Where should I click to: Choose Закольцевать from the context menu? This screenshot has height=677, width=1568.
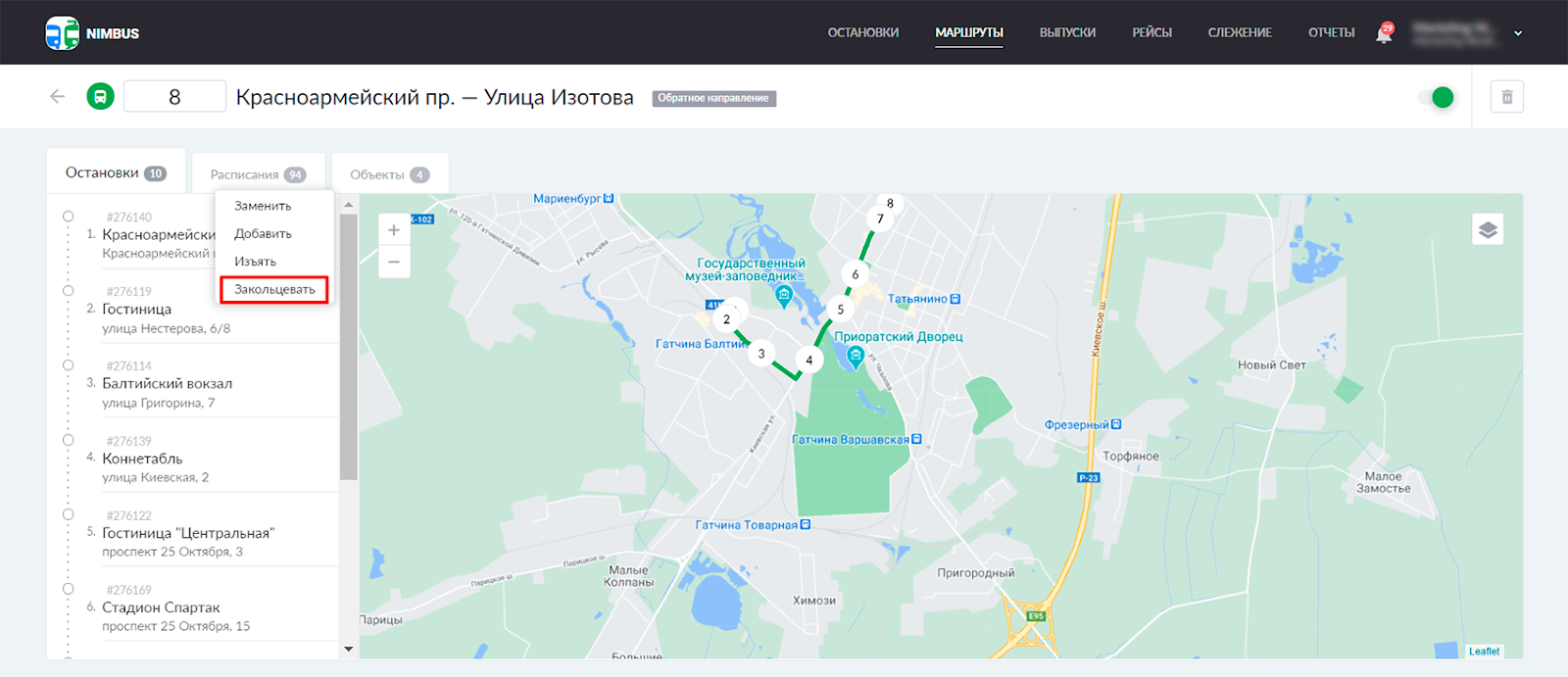pos(274,289)
